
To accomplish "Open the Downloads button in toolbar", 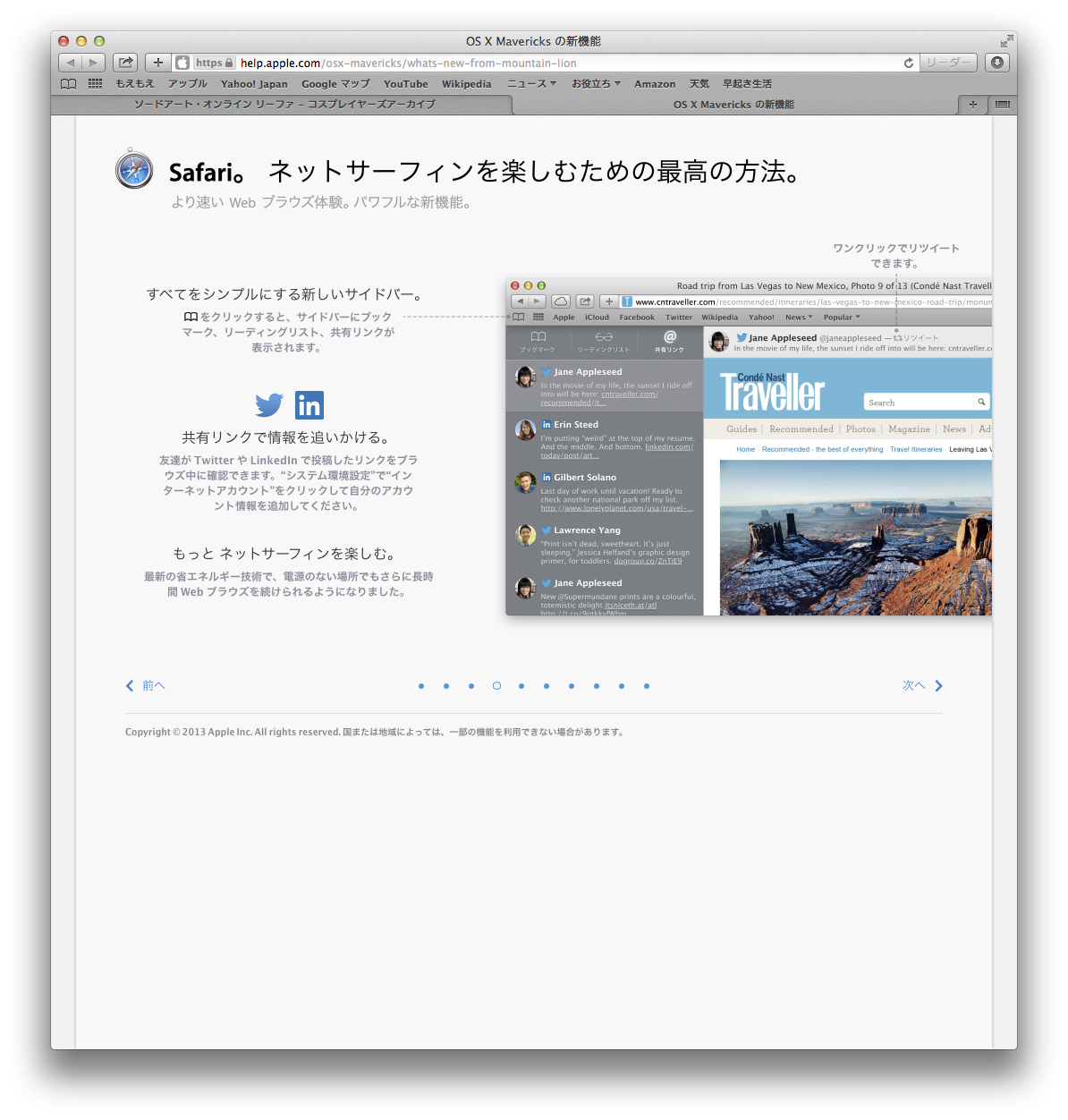I will [x=996, y=63].
